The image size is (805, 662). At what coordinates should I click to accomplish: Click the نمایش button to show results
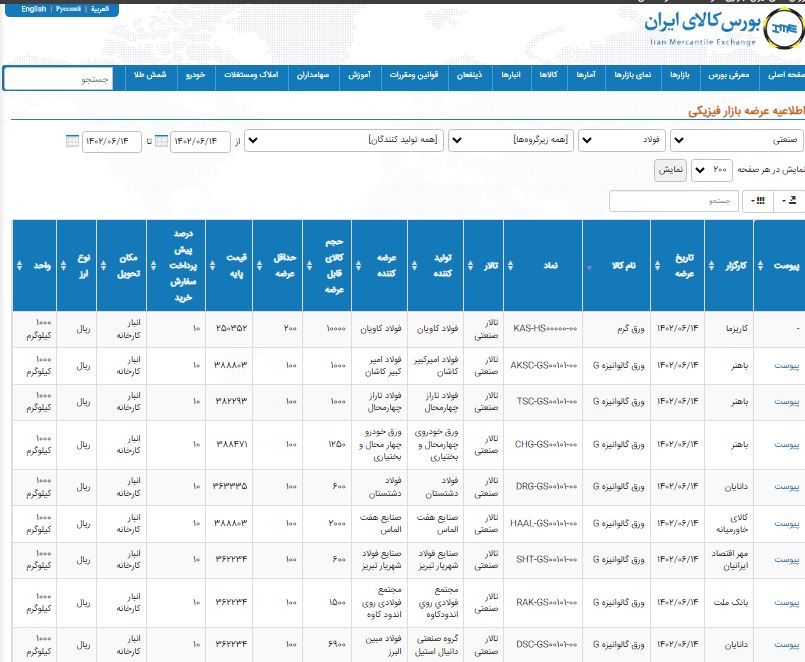click(x=670, y=170)
